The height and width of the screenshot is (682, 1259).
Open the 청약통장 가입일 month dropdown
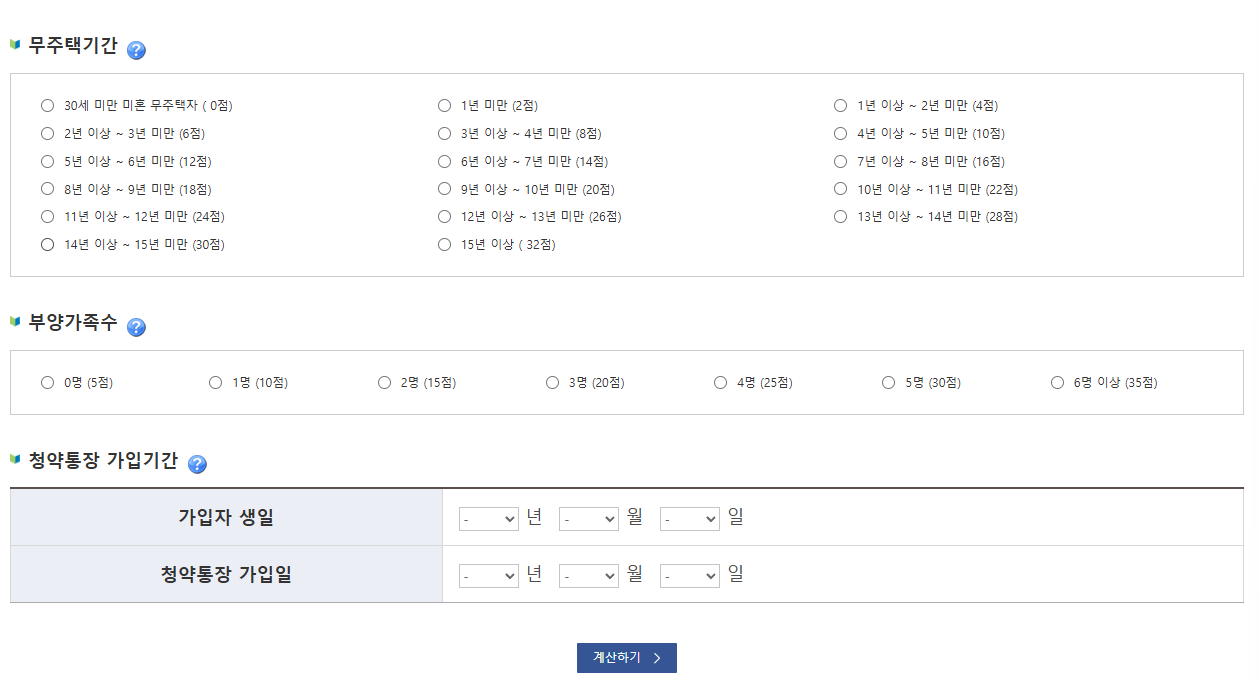(x=588, y=575)
